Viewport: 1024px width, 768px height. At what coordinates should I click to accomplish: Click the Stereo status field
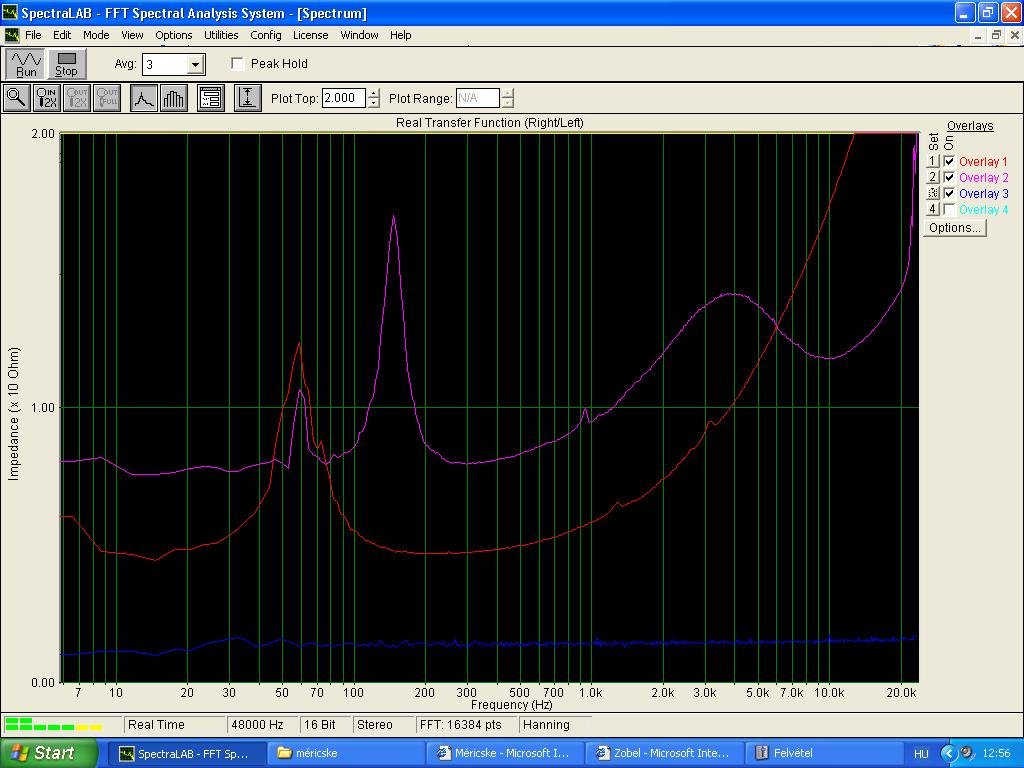tap(382, 725)
